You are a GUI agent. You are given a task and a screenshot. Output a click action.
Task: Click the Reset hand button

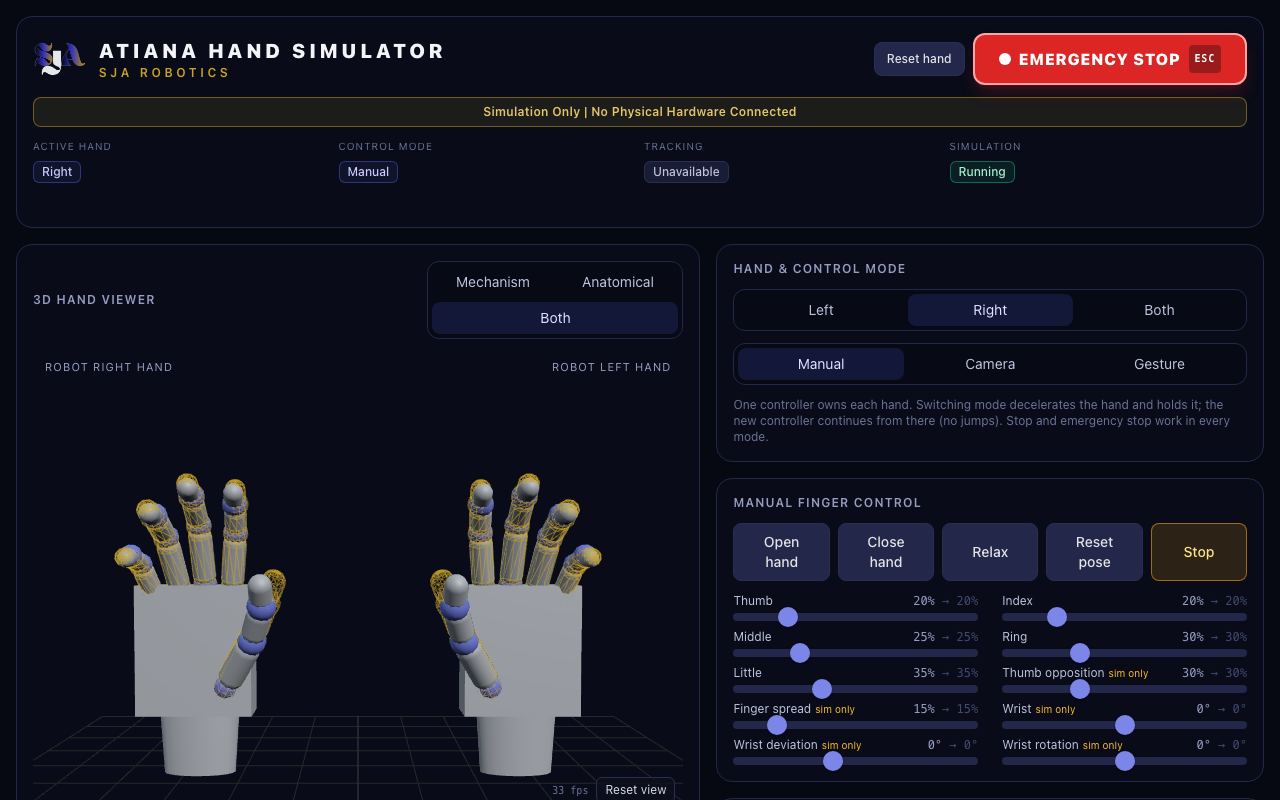pyautogui.click(x=919, y=59)
